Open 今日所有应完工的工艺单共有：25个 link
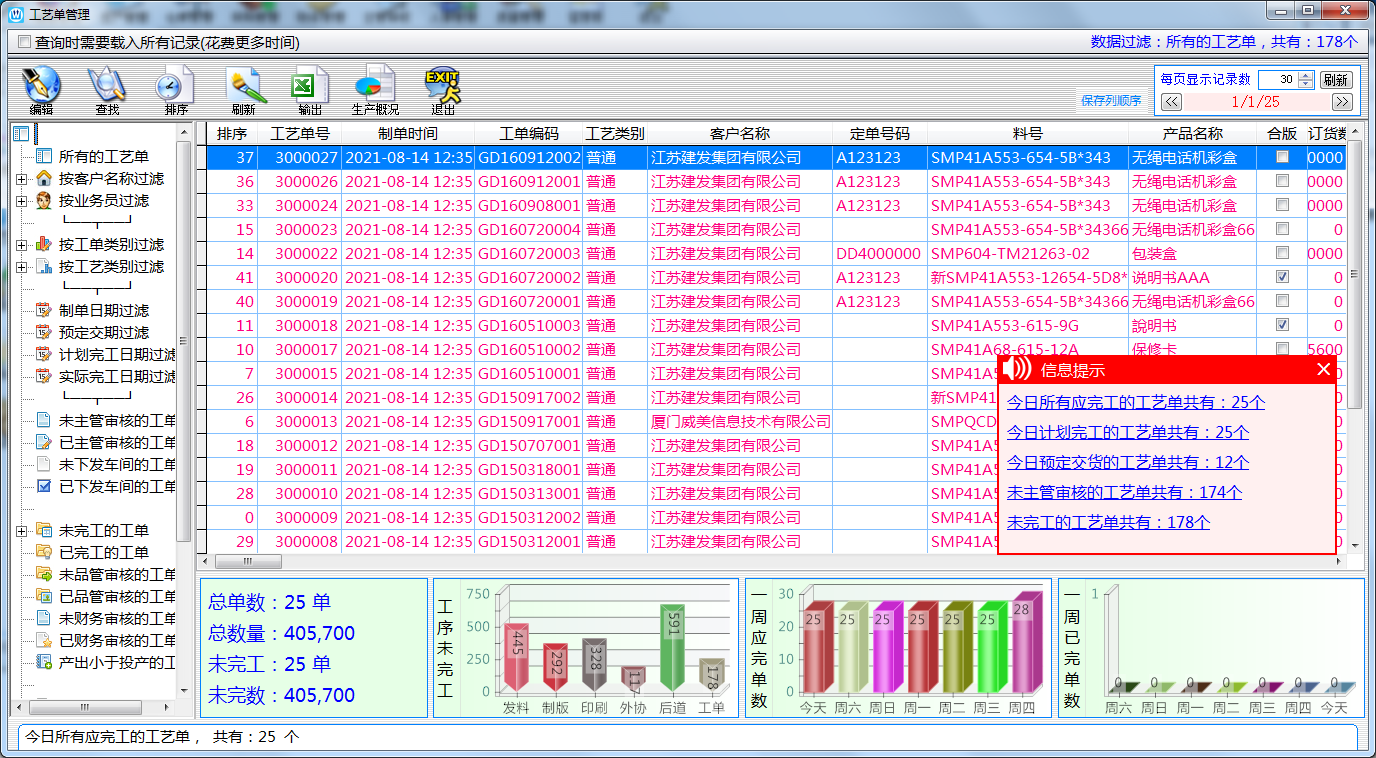The width and height of the screenshot is (1376, 758). pyautogui.click(x=1135, y=402)
